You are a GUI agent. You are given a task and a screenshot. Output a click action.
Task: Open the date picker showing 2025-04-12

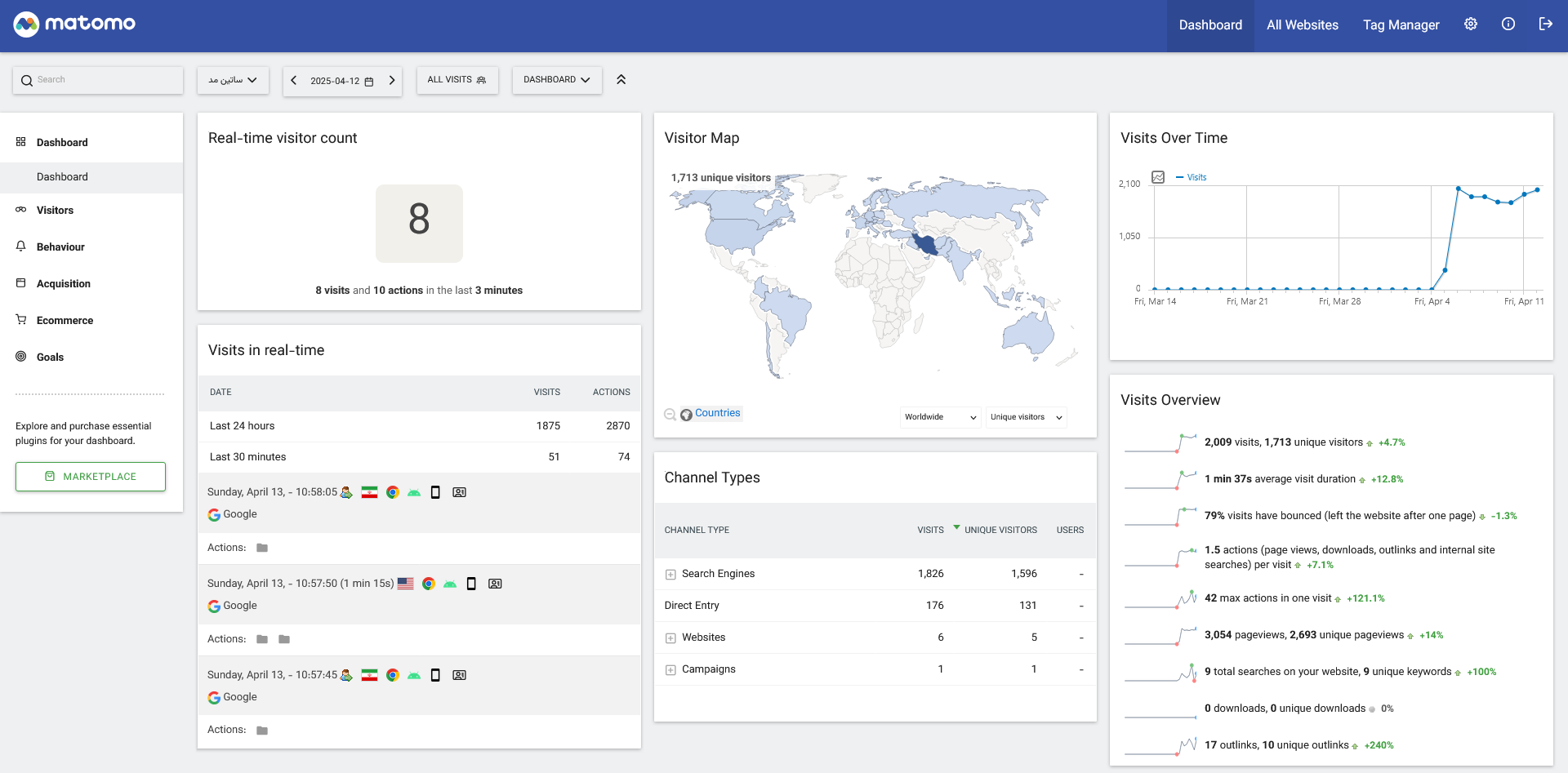click(x=342, y=81)
